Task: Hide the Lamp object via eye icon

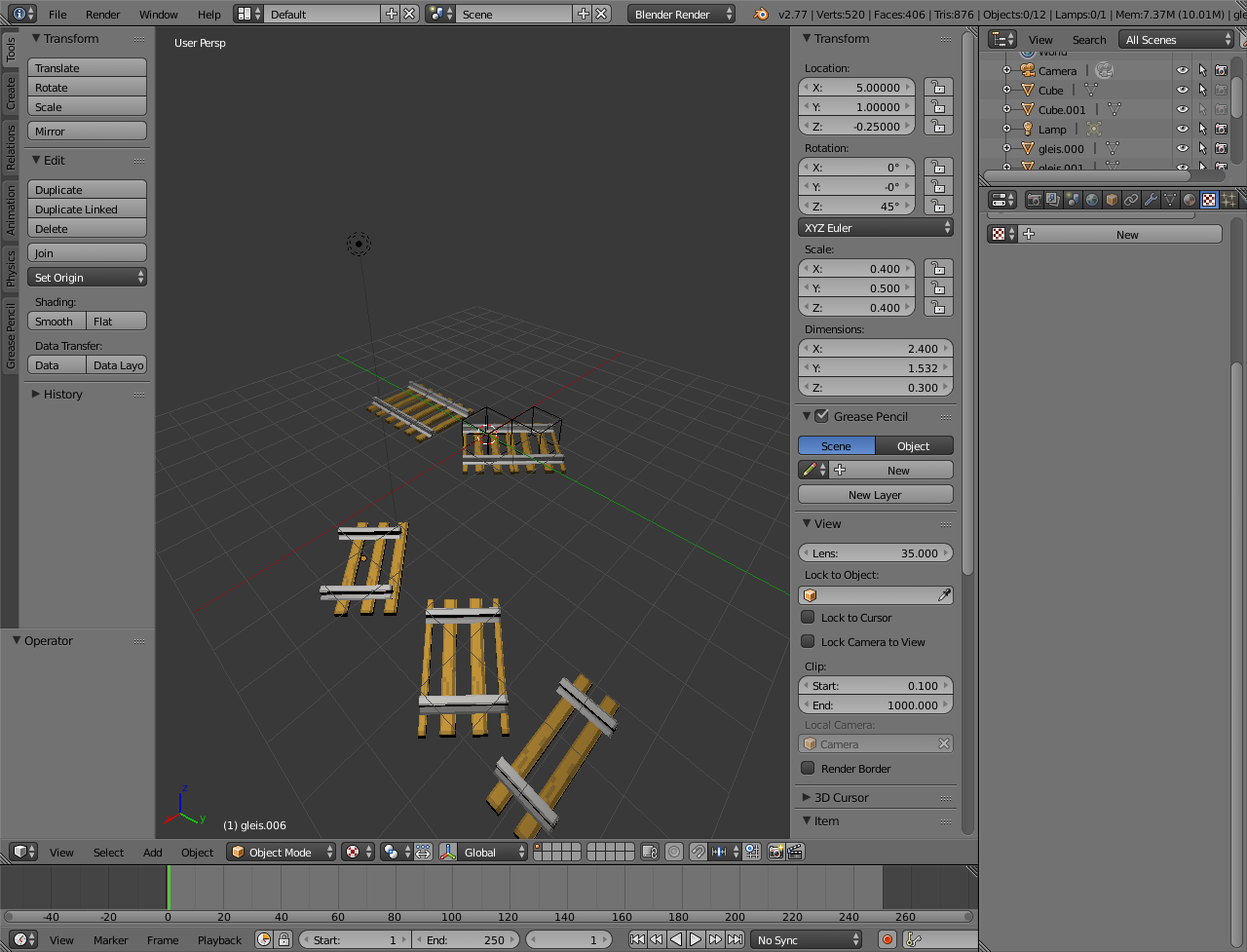Action: coord(1182,129)
